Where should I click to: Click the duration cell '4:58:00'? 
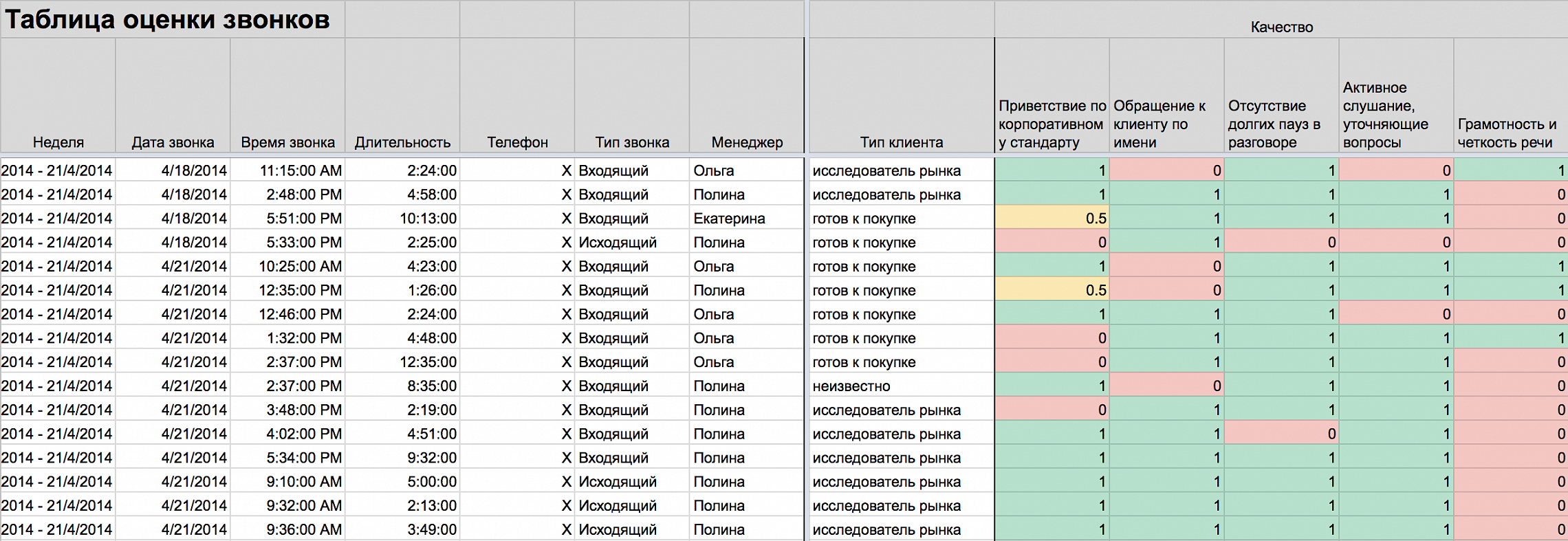(x=402, y=195)
